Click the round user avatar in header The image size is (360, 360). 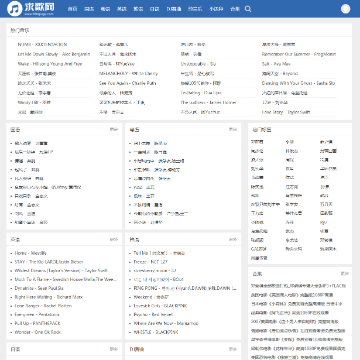346,9
